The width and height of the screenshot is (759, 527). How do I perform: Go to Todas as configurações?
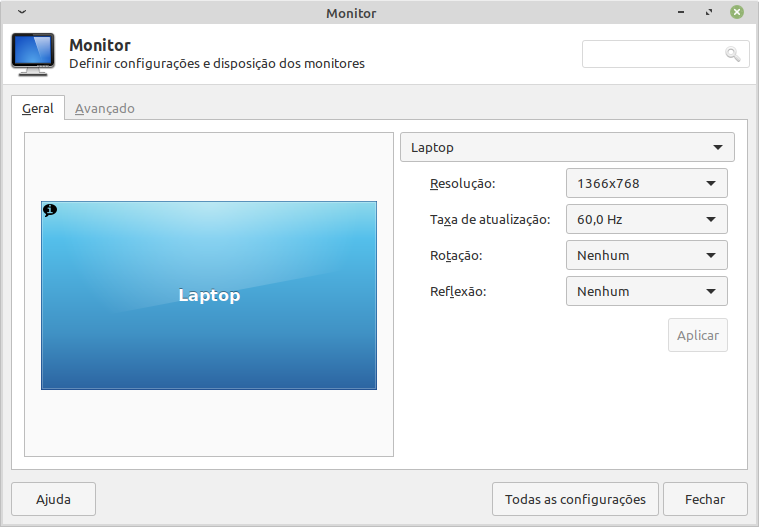[x=575, y=499]
